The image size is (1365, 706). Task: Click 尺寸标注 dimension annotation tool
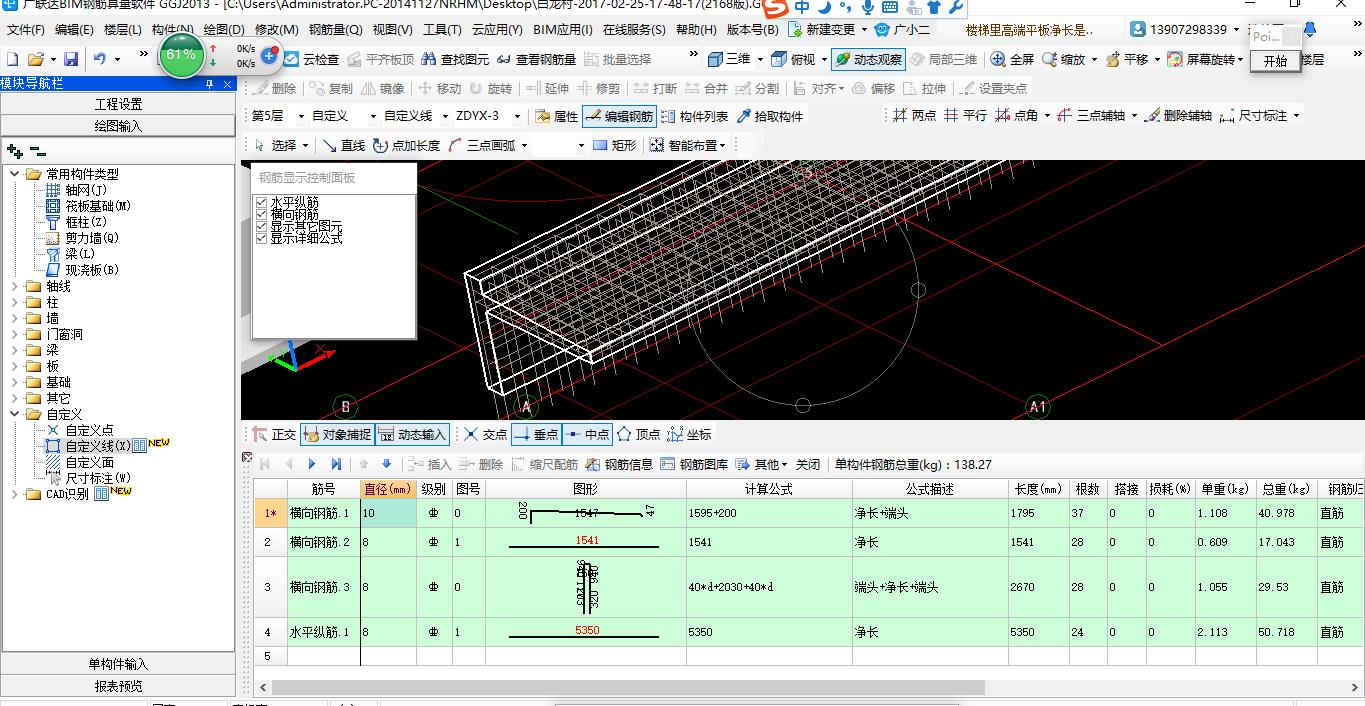pos(1253,116)
